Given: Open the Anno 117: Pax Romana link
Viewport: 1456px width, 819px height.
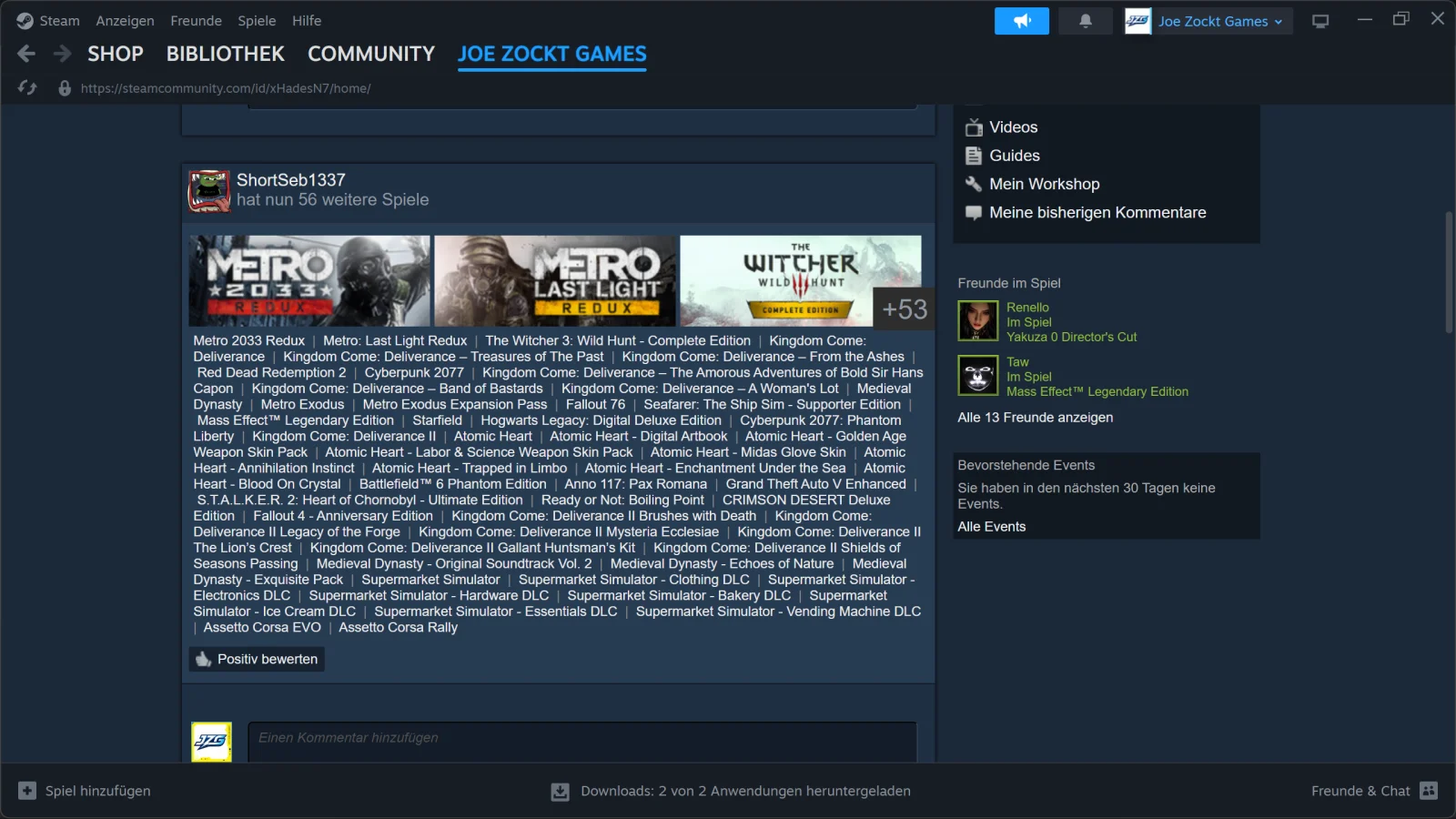Looking at the screenshot, I should [635, 484].
